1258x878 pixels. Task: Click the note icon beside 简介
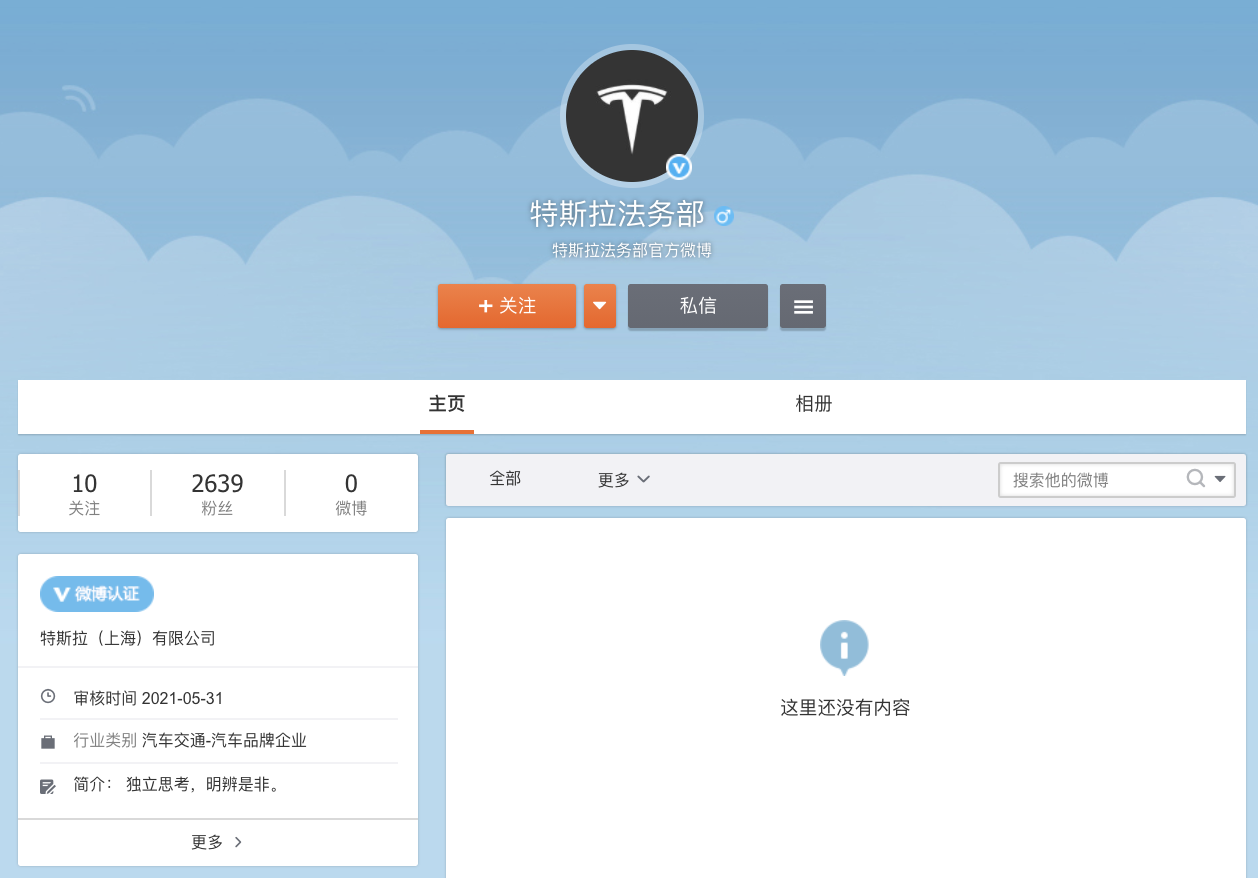[48, 786]
